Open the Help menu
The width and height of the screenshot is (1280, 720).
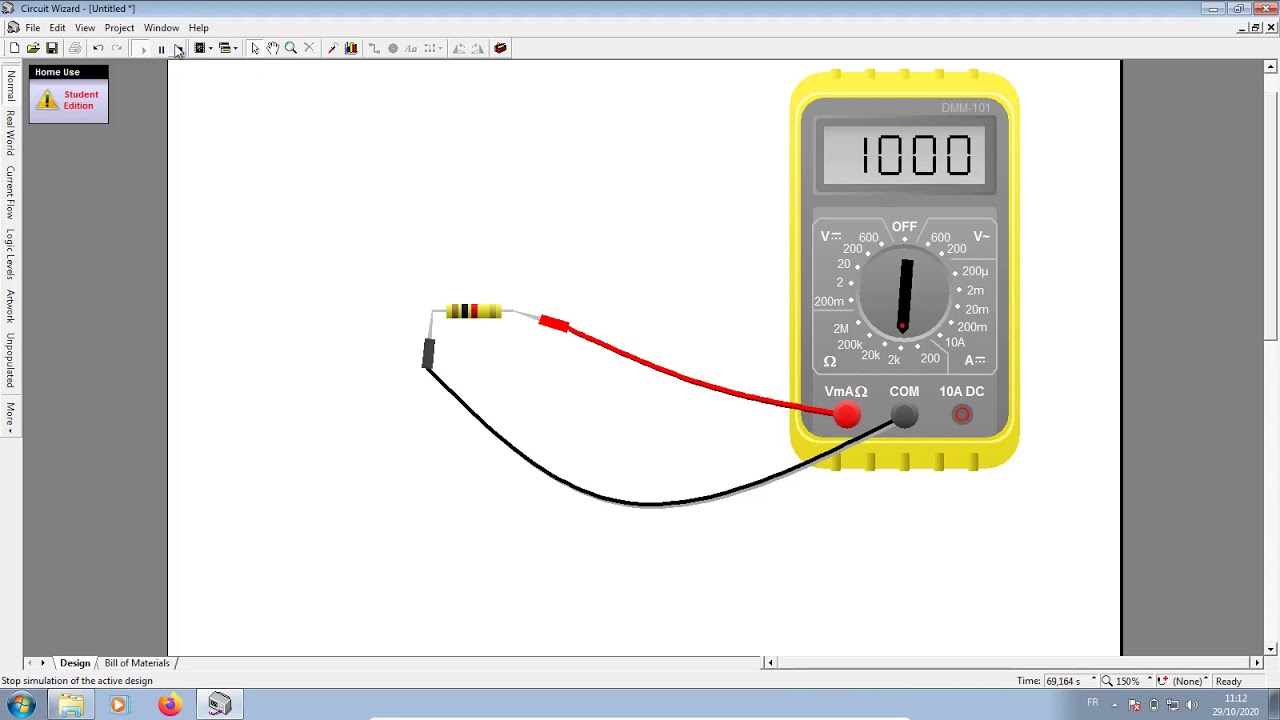199,28
